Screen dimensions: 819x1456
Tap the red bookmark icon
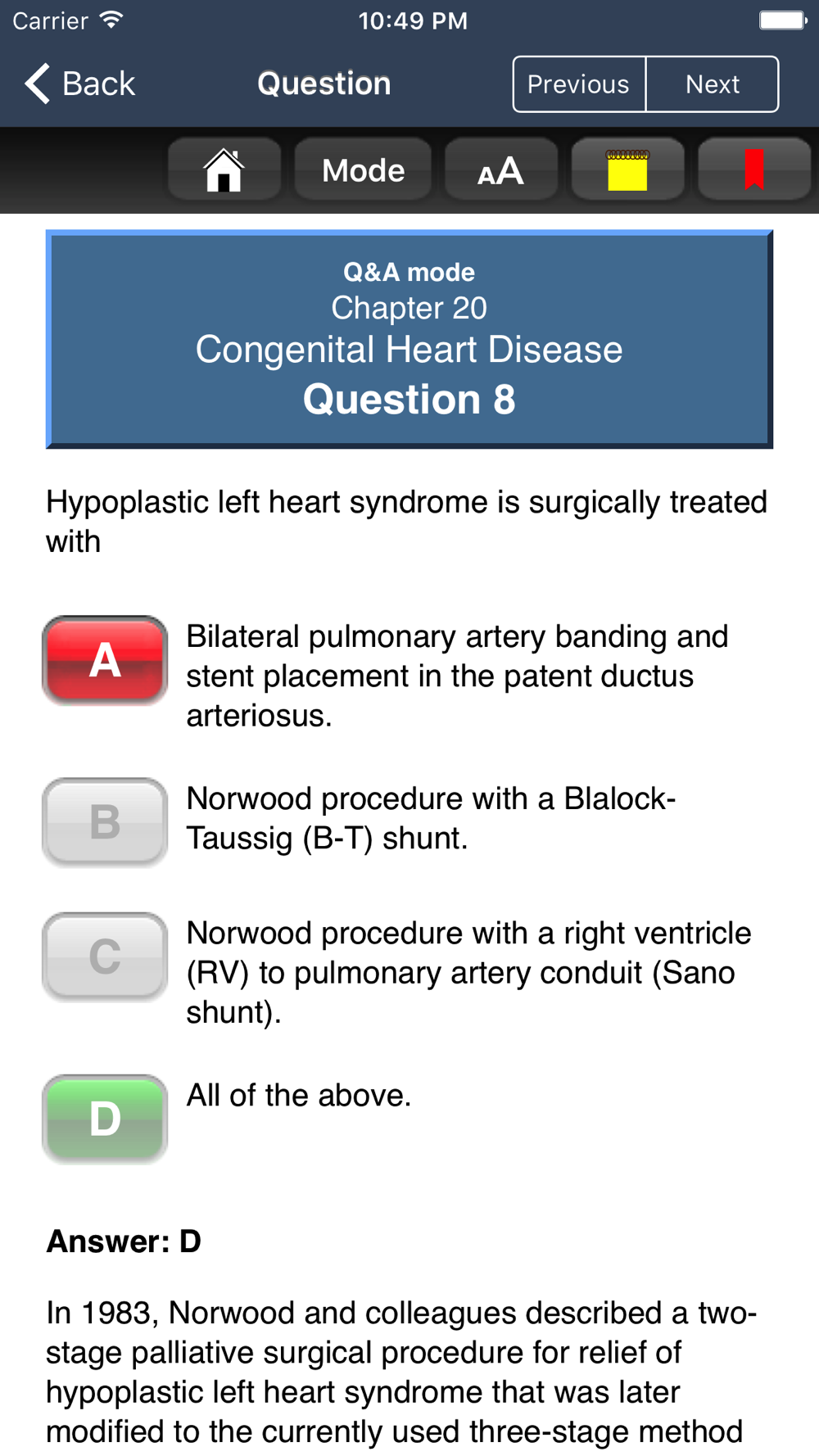[753, 170]
